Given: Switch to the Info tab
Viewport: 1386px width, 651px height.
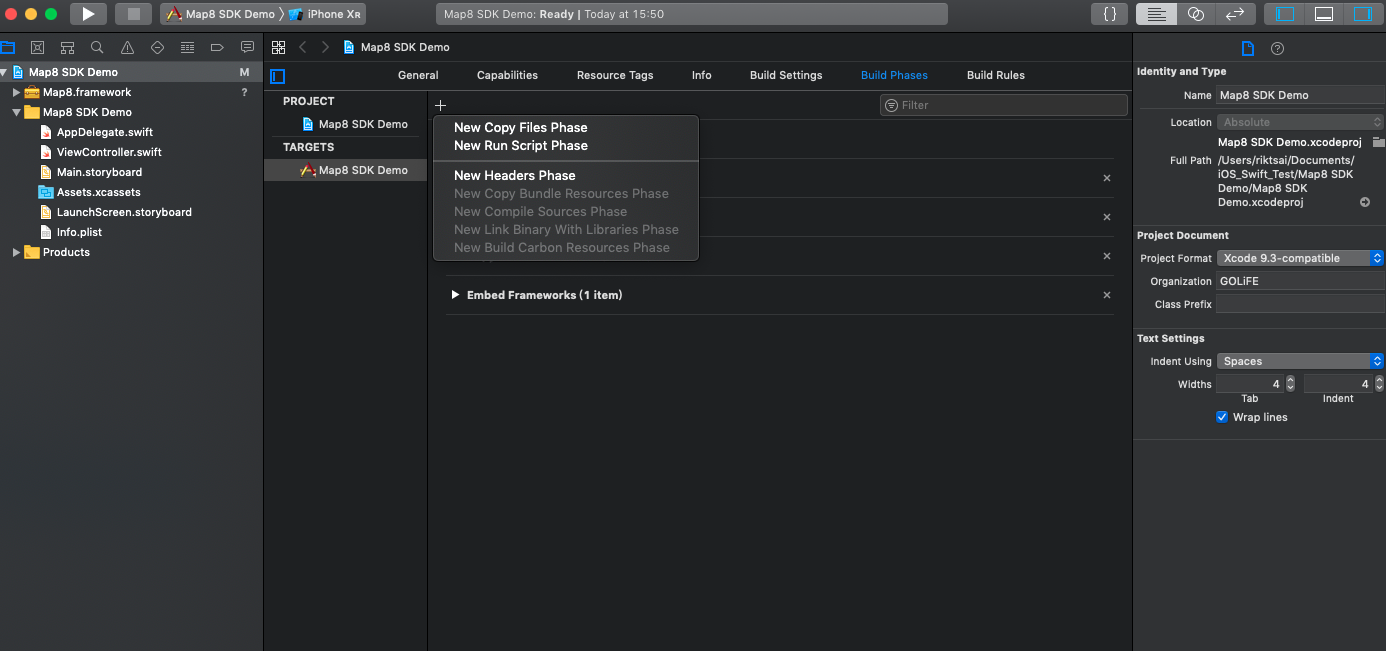Looking at the screenshot, I should click(702, 75).
